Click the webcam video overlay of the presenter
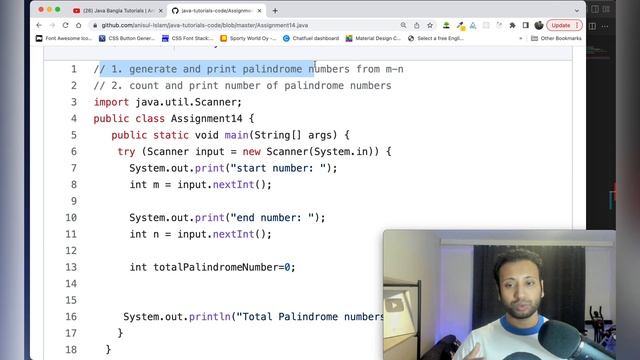 tap(499, 295)
